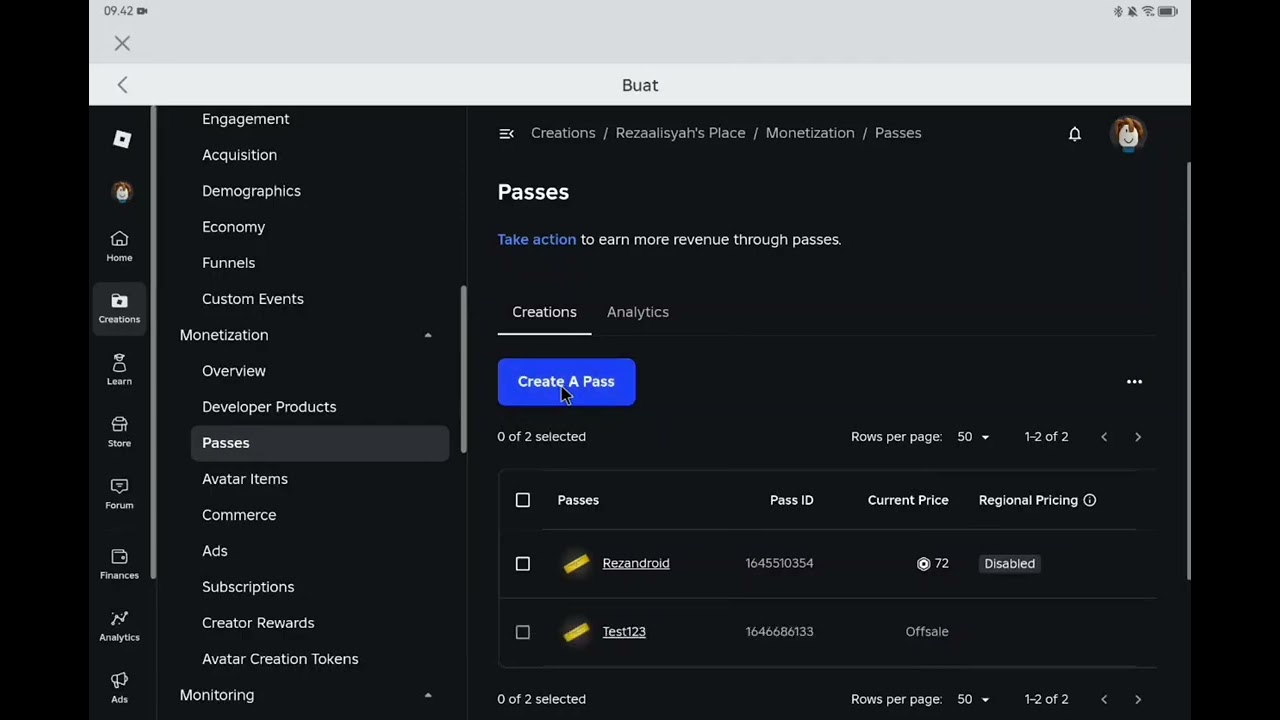Image resolution: width=1280 pixels, height=720 pixels.
Task: Click the Offsale price text for Test123
Action: click(x=927, y=632)
